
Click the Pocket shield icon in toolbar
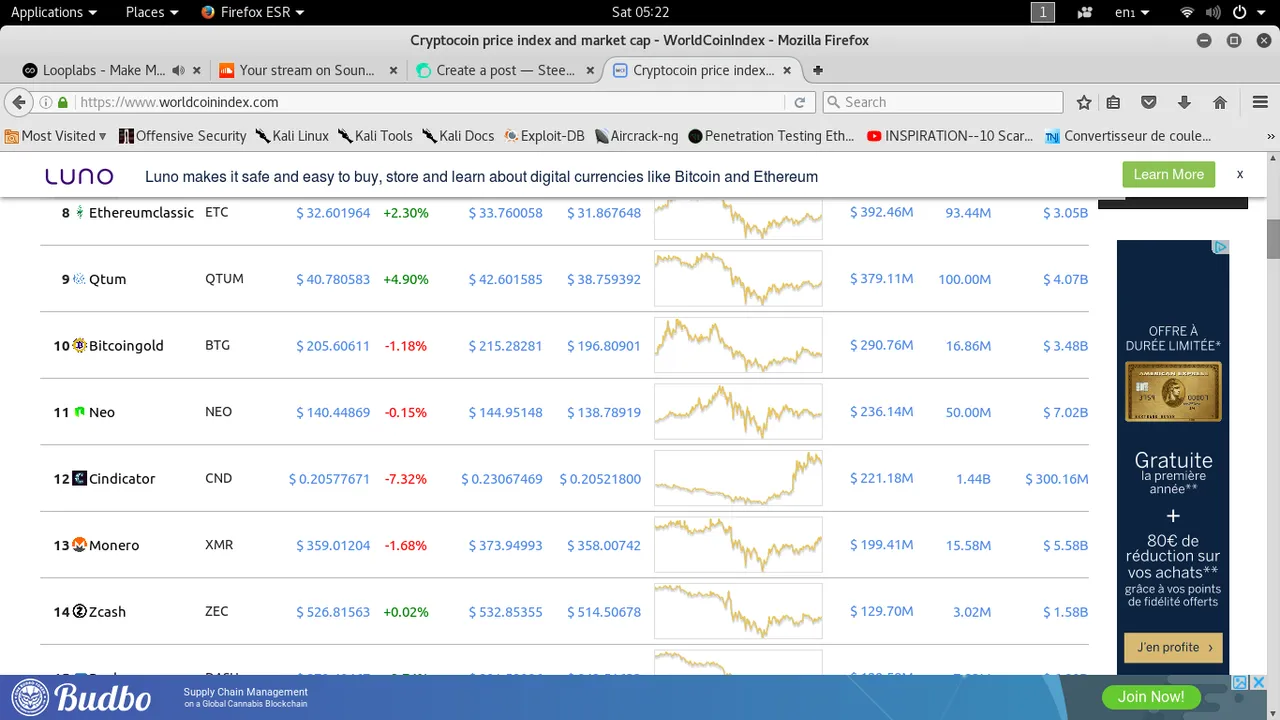pos(1149,102)
